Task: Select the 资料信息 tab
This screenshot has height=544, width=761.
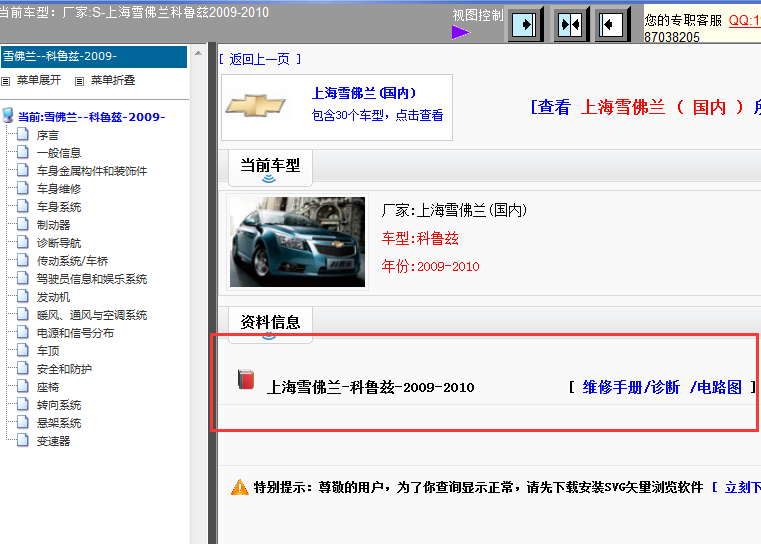Action: coord(270,324)
